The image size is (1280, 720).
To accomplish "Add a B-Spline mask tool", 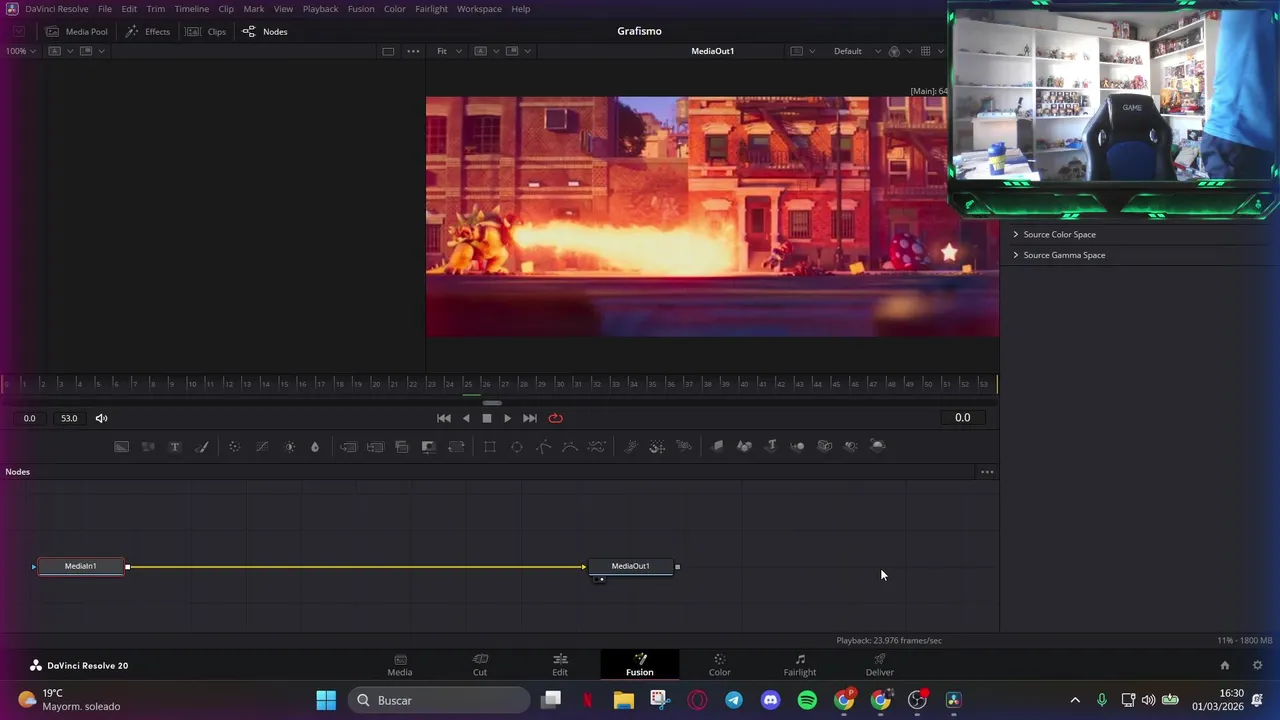I will click(x=570, y=446).
